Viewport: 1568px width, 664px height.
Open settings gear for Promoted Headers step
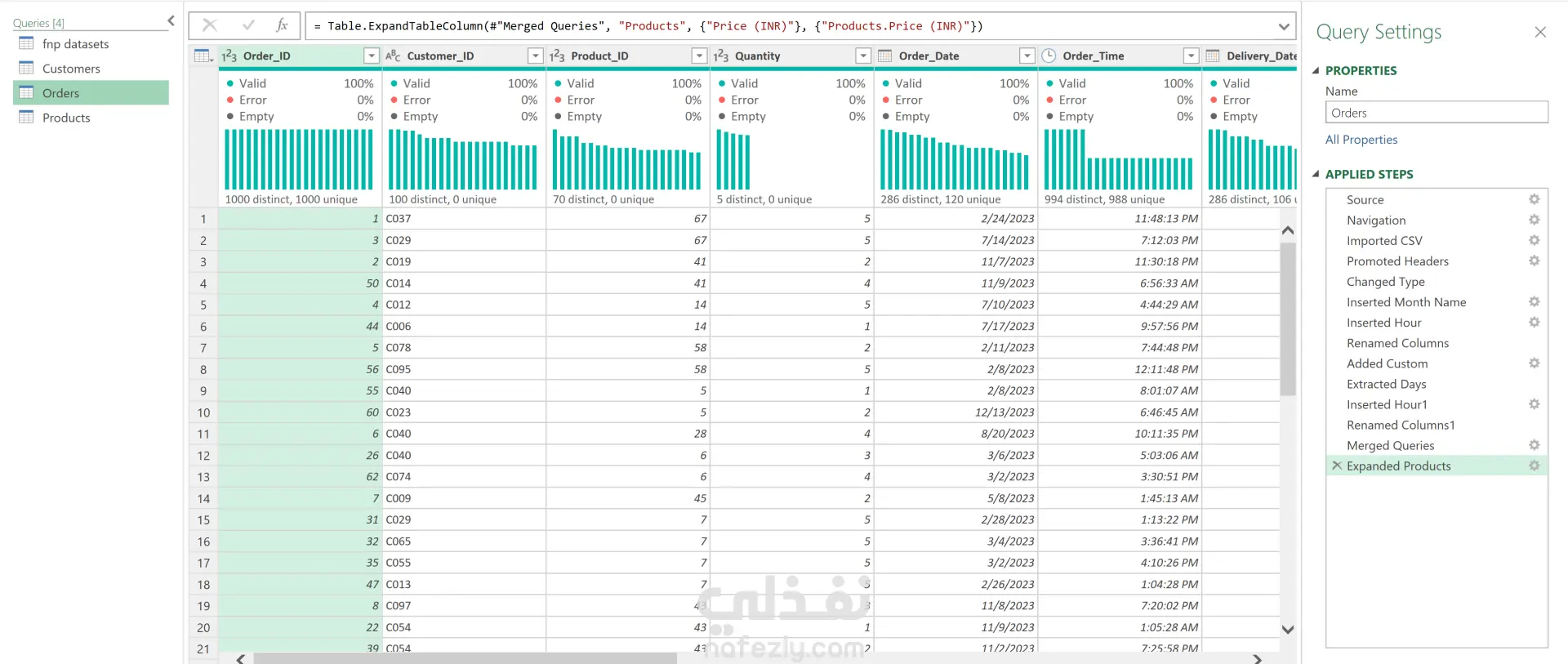tap(1535, 261)
